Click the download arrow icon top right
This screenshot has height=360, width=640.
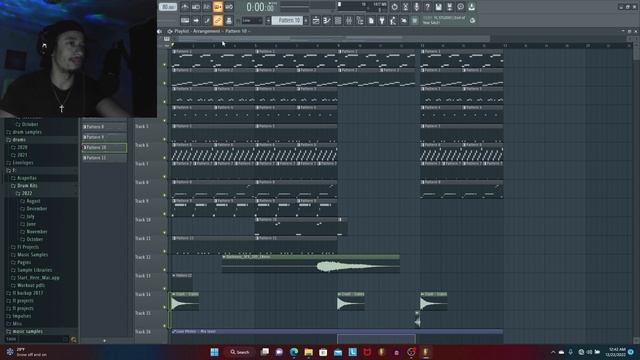[x=471, y=7]
